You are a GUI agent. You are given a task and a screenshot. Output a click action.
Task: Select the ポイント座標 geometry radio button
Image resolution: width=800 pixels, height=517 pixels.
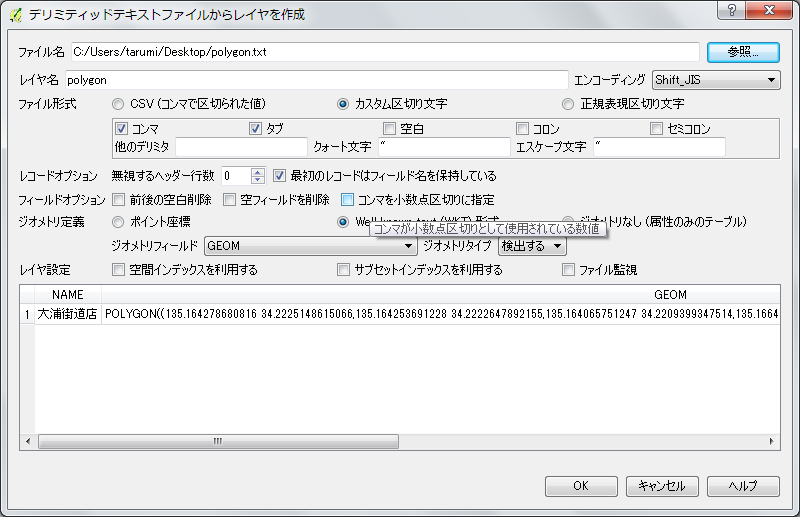(x=119, y=222)
